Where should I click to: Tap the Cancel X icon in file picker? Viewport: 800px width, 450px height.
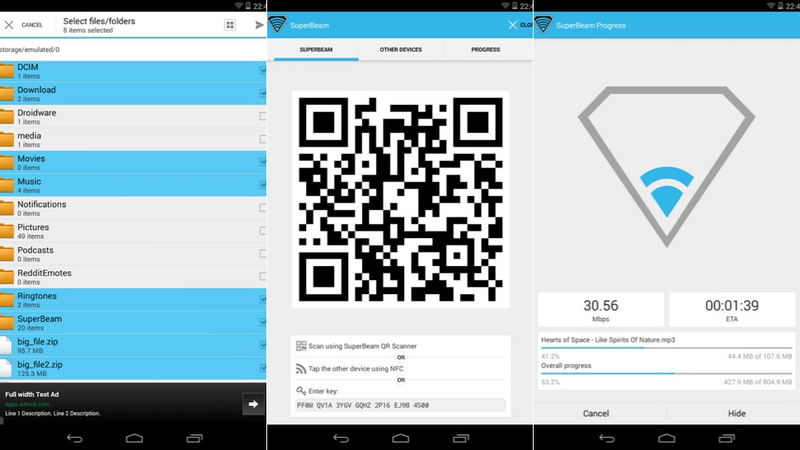point(9,24)
